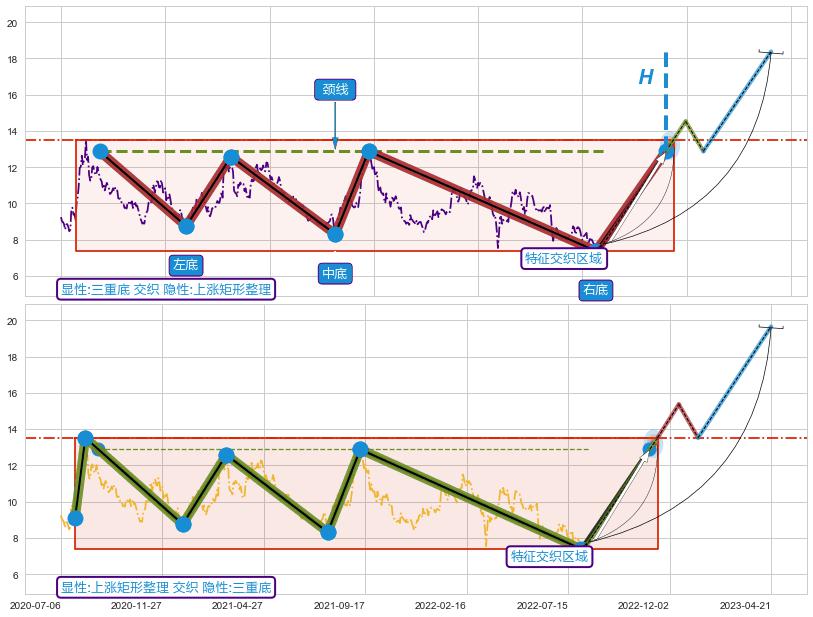Click the 右底 annotation label

point(595,290)
